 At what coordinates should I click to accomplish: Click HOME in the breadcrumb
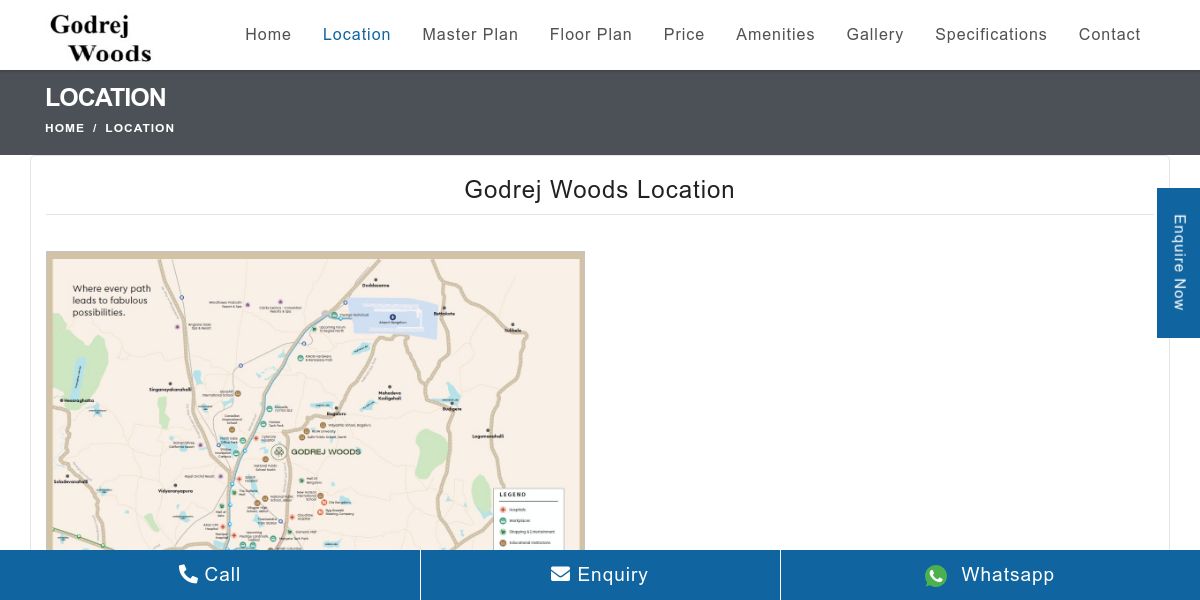(65, 128)
